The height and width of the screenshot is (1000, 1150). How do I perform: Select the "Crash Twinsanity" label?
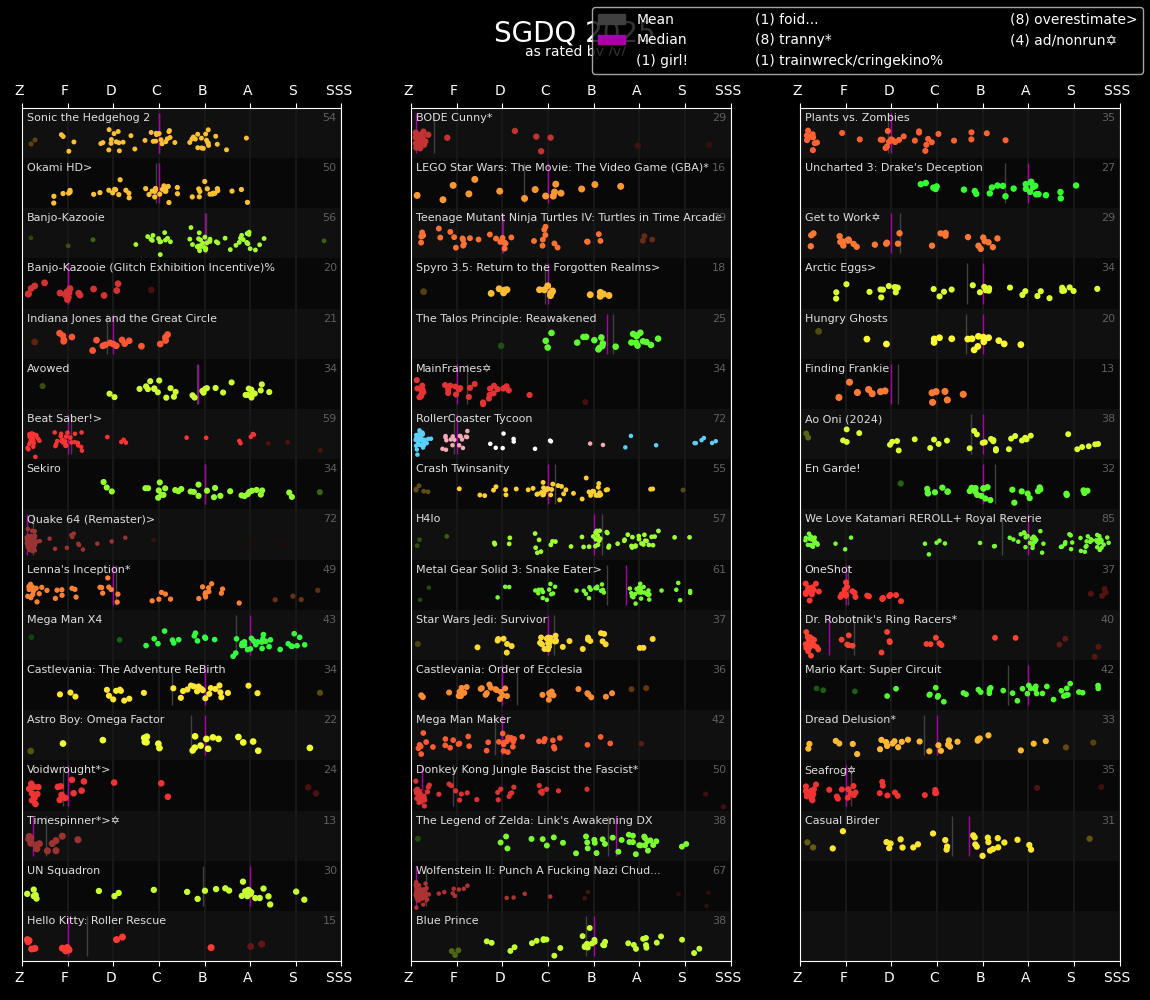pos(462,468)
